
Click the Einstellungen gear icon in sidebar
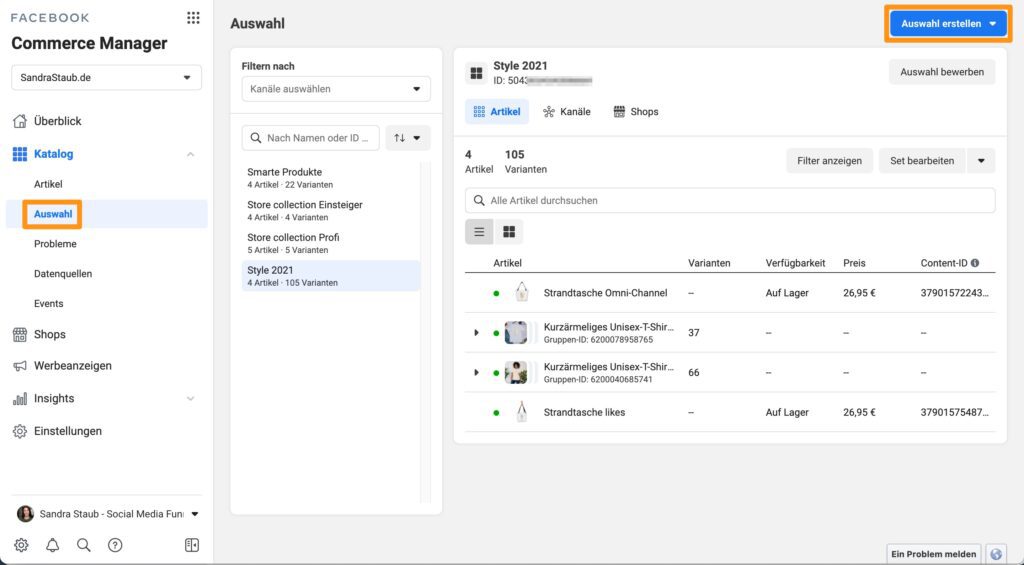(x=20, y=431)
